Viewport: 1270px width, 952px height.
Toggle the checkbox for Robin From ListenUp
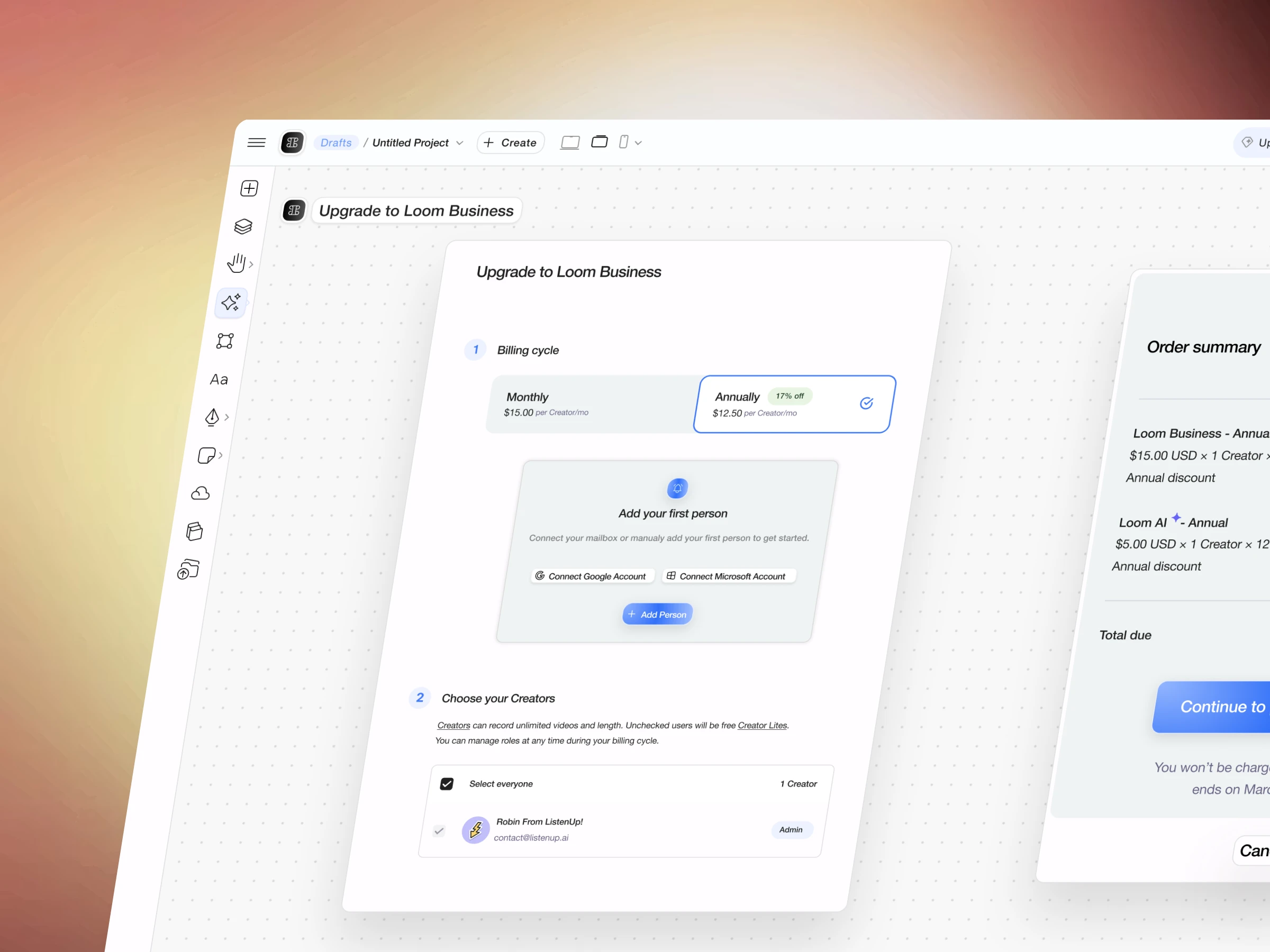(439, 830)
